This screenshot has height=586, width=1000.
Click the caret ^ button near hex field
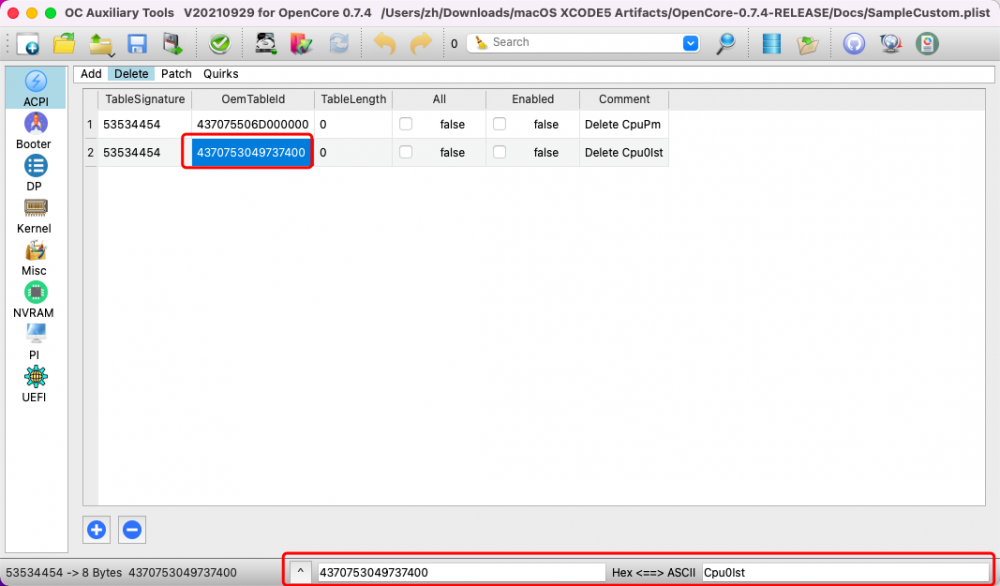tap(300, 572)
